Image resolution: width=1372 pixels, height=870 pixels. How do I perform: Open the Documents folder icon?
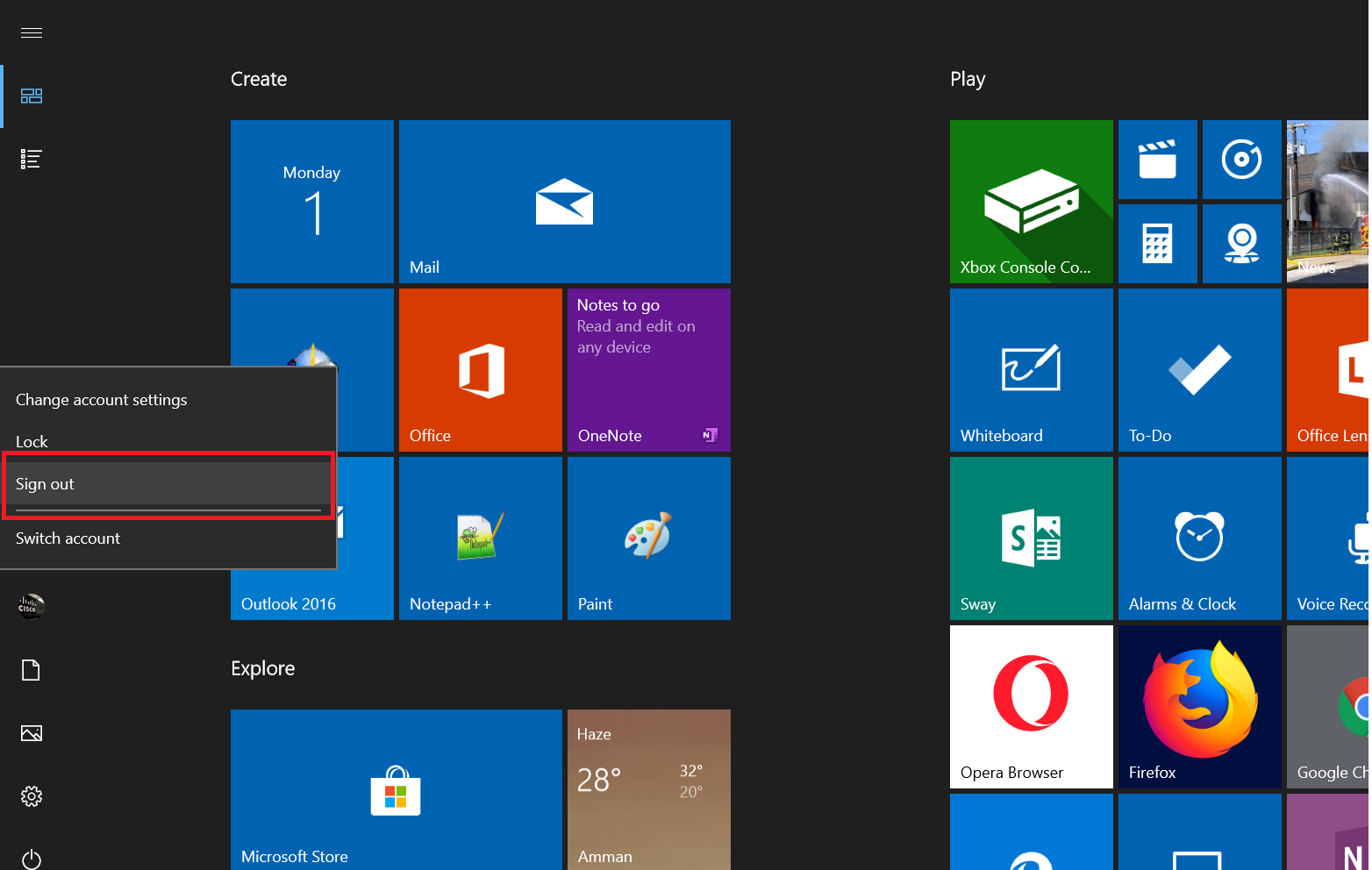pyautogui.click(x=32, y=670)
